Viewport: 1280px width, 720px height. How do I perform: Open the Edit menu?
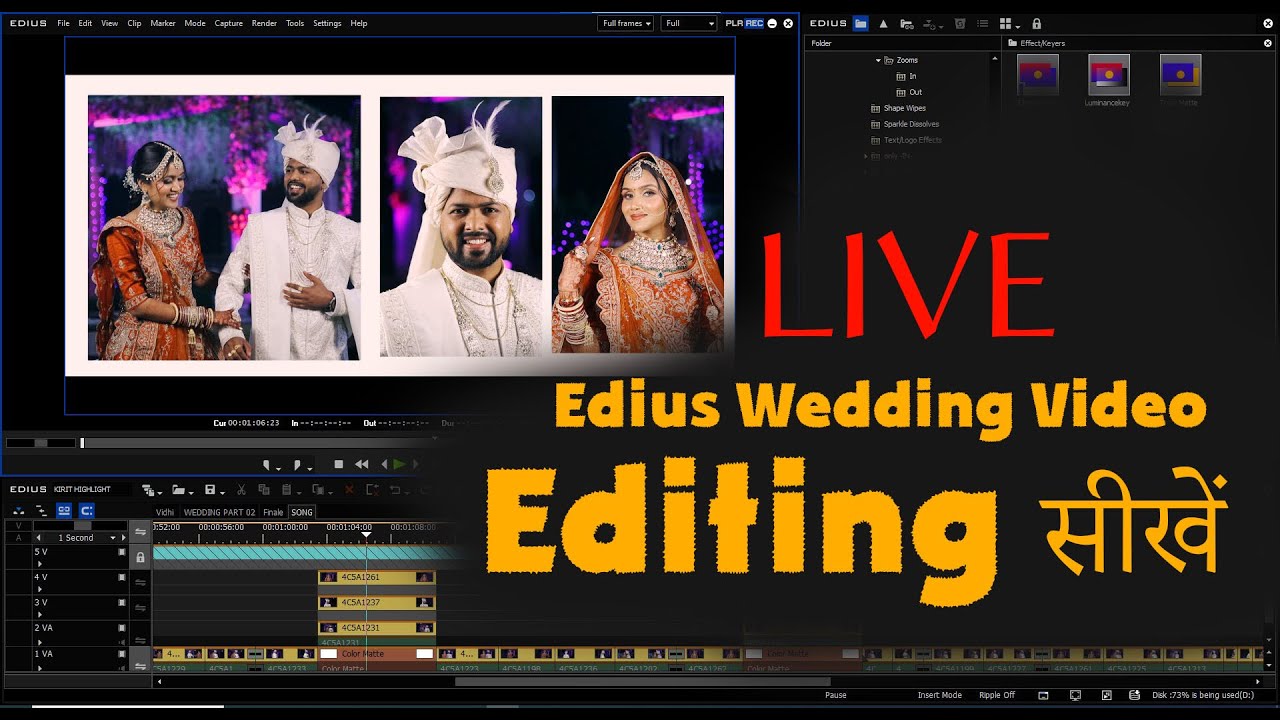(85, 23)
